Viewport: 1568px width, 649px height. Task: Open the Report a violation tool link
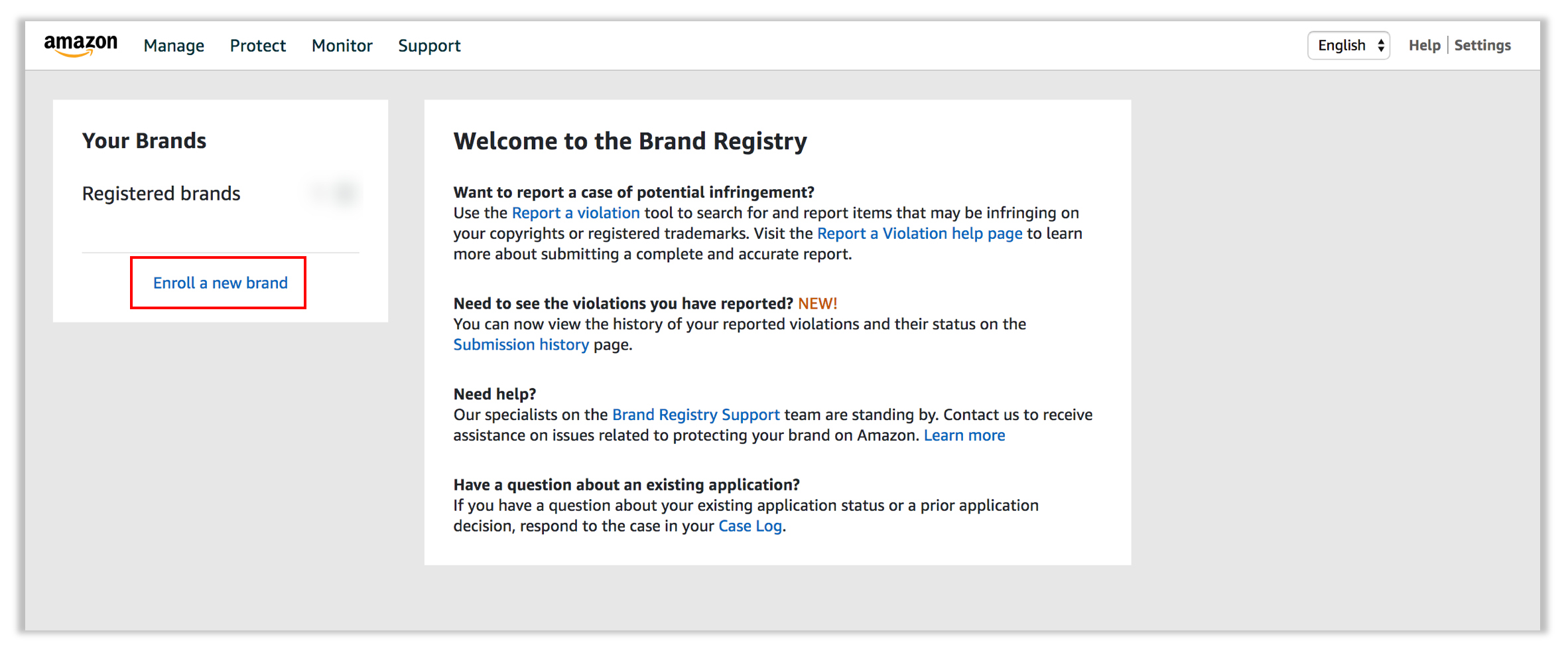pyautogui.click(x=576, y=213)
